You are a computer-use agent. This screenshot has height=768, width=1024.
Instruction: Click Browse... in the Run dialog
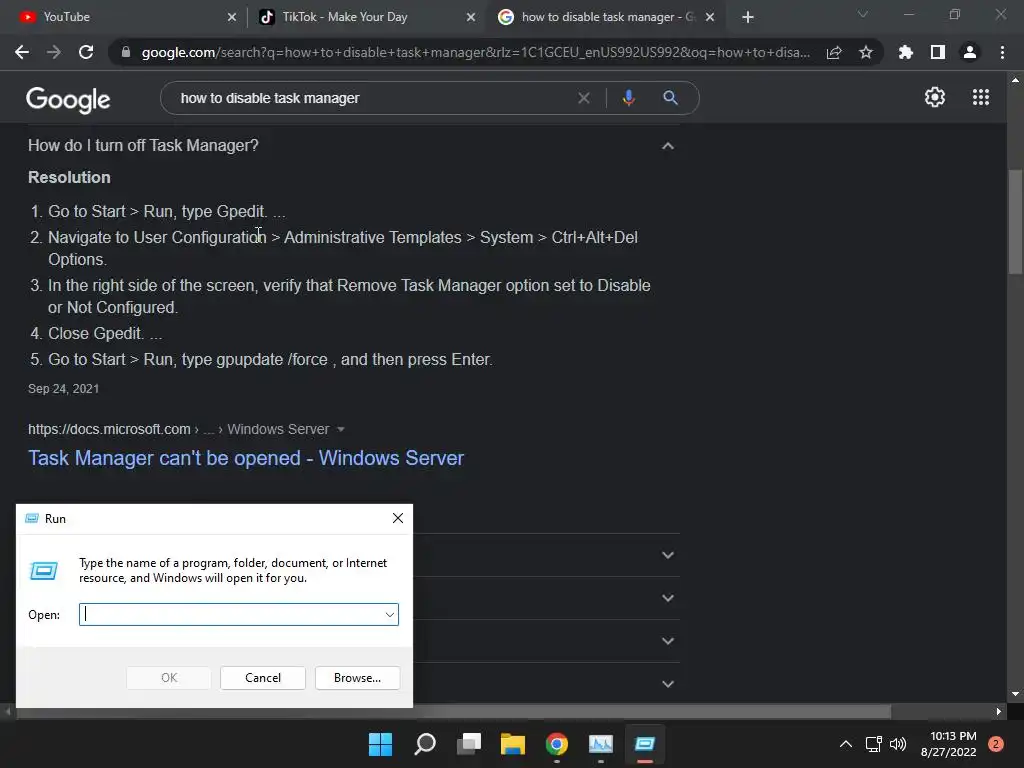(357, 678)
